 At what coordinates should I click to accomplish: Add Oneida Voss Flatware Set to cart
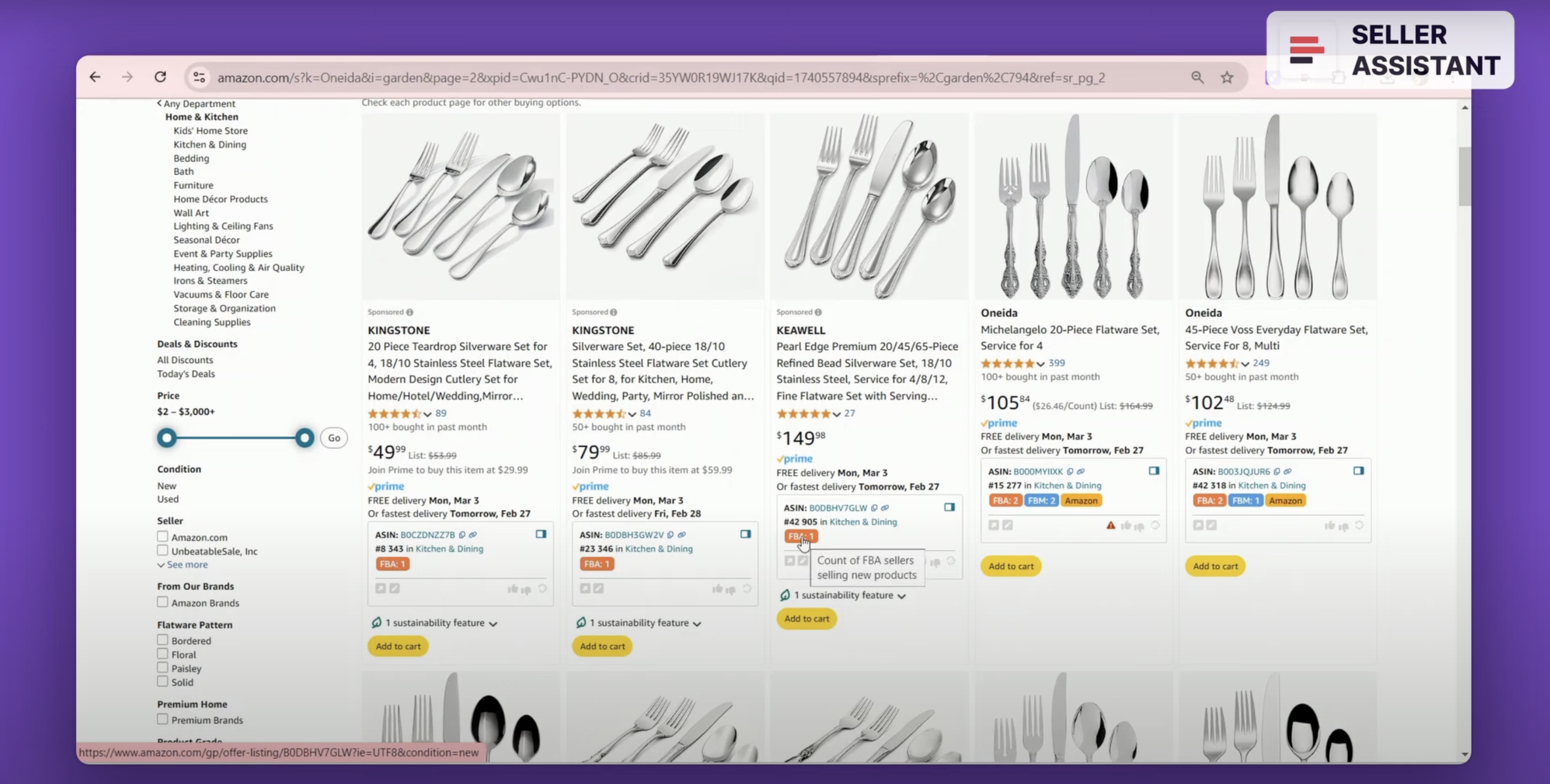click(1215, 566)
